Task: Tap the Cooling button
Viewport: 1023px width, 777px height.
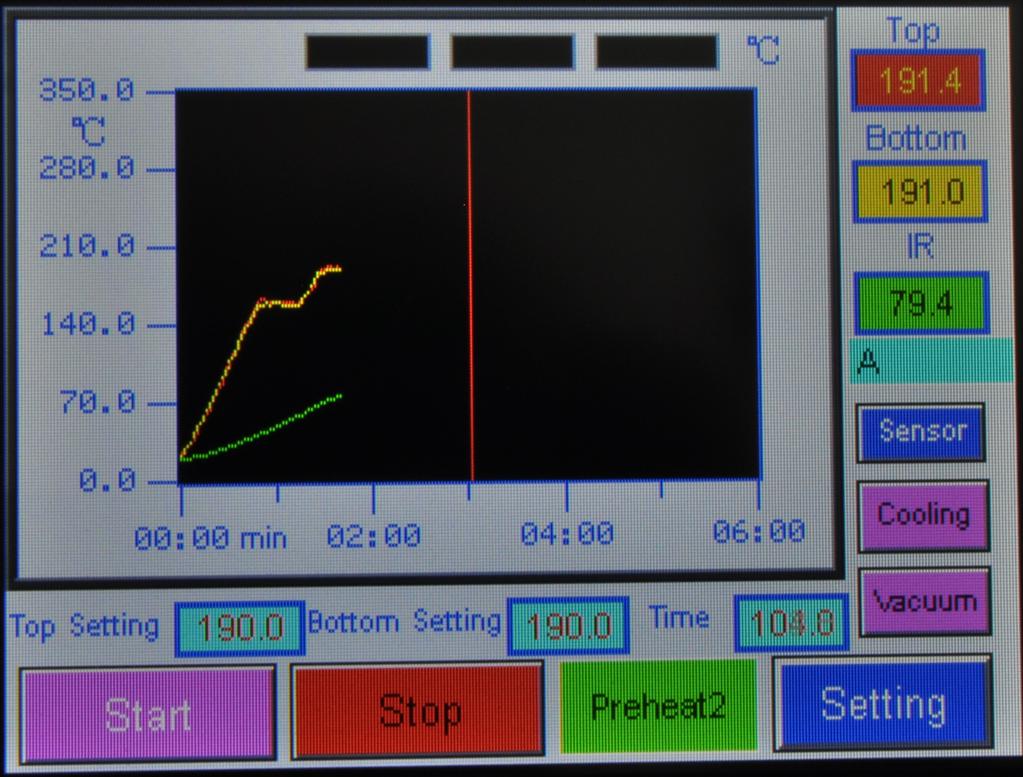Action: [923, 515]
